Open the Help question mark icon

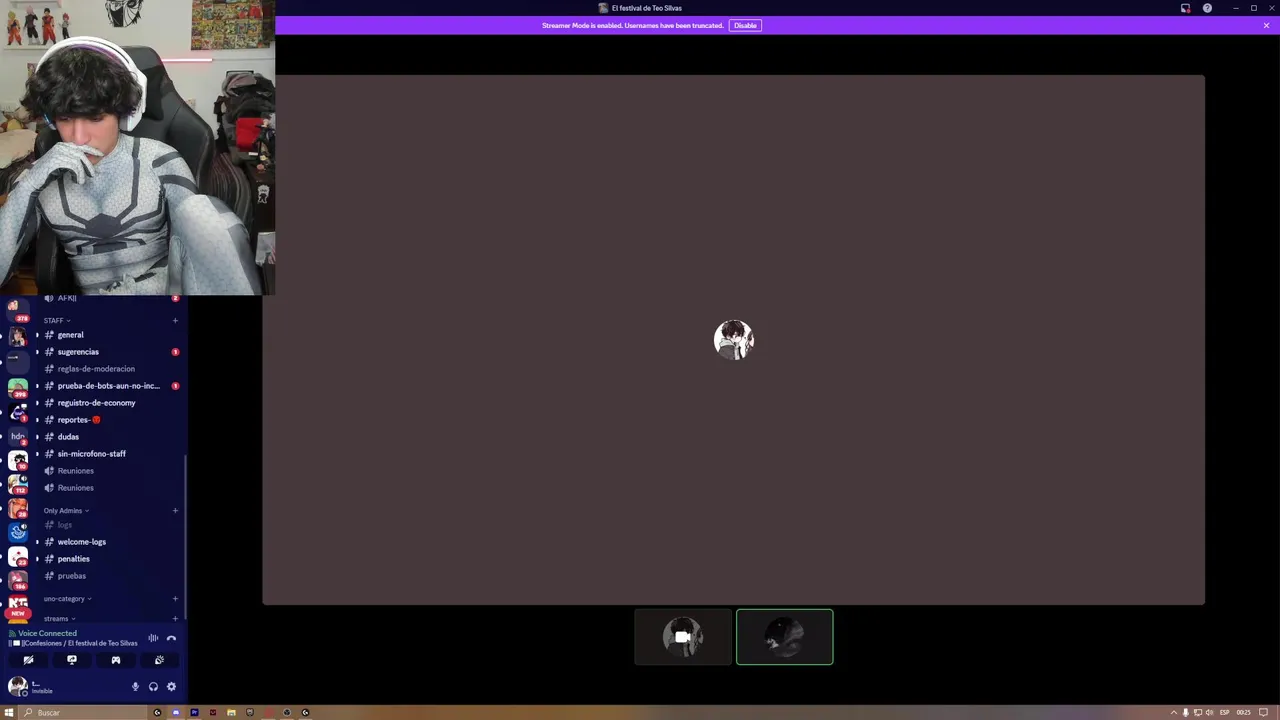[1207, 8]
